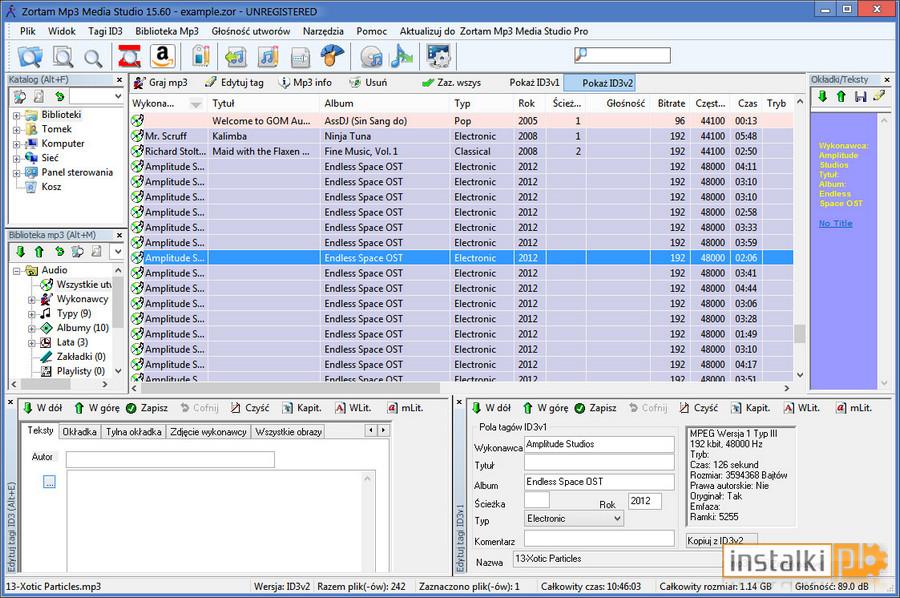Image resolution: width=900 pixels, height=598 pixels.
Task: Expand the Albumy (10) node
Action: pyautogui.click(x=32, y=328)
